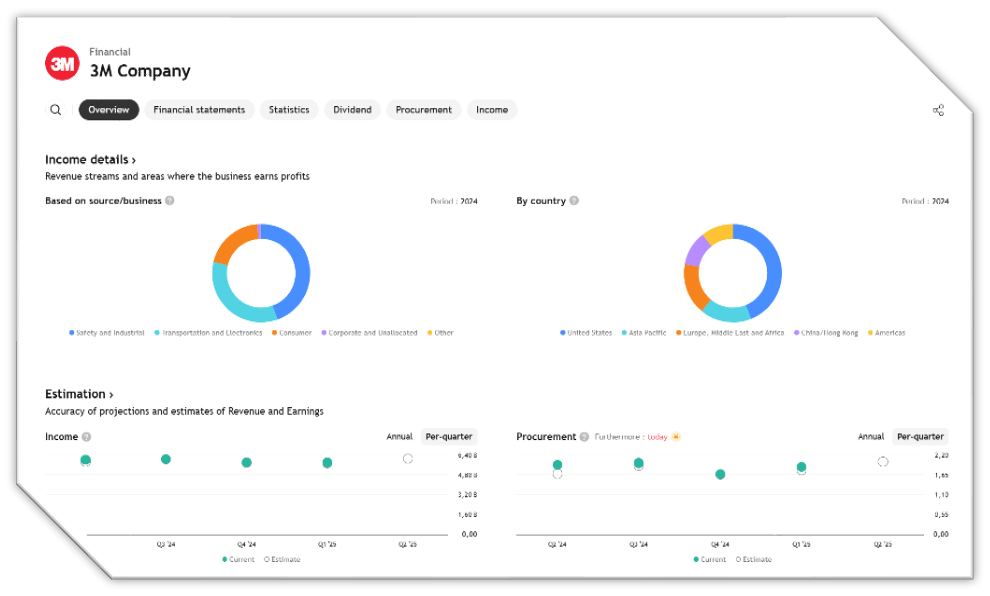This screenshot has width=990, height=596.
Task: Toggle Safety and Industrial legend item
Action: (x=107, y=333)
